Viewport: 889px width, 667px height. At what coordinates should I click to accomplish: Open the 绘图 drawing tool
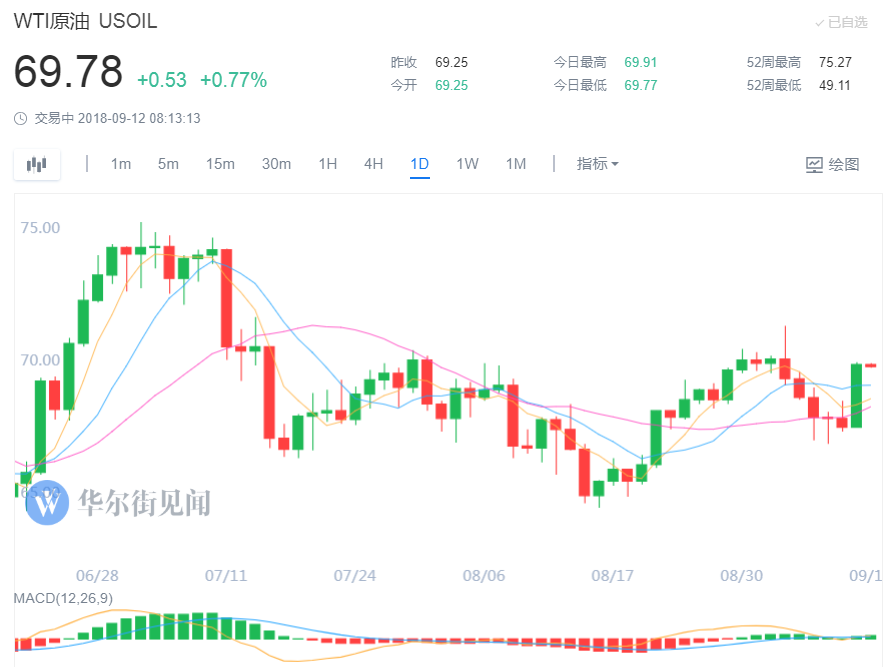click(833, 164)
